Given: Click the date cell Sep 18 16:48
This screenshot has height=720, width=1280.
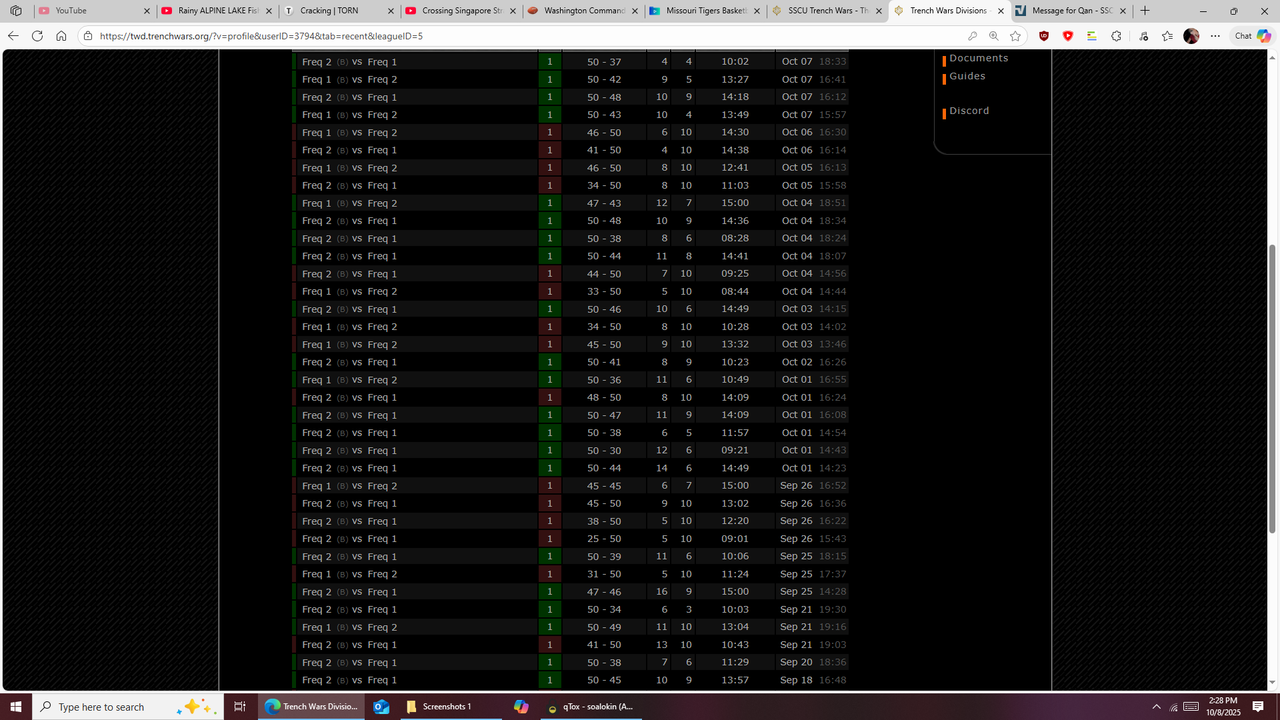Looking at the screenshot, I should [x=813, y=680].
